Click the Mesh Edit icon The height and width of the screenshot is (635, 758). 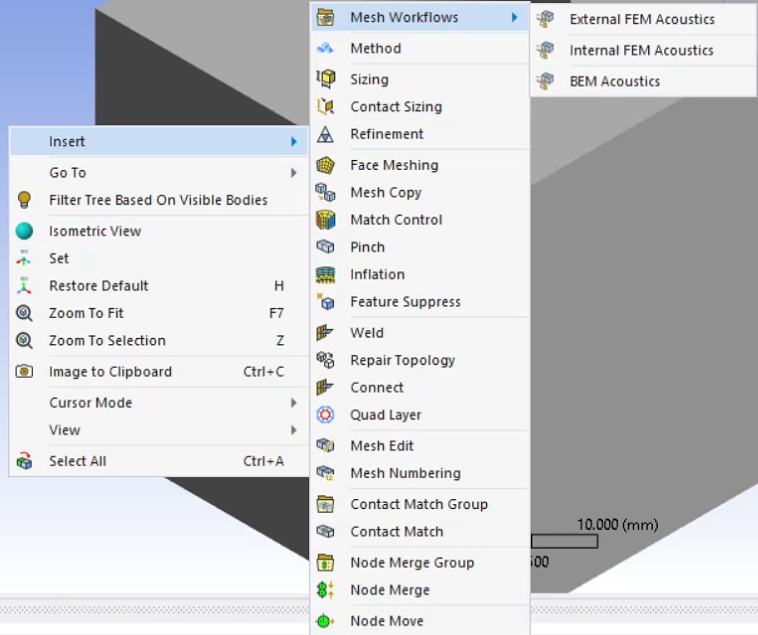point(325,446)
